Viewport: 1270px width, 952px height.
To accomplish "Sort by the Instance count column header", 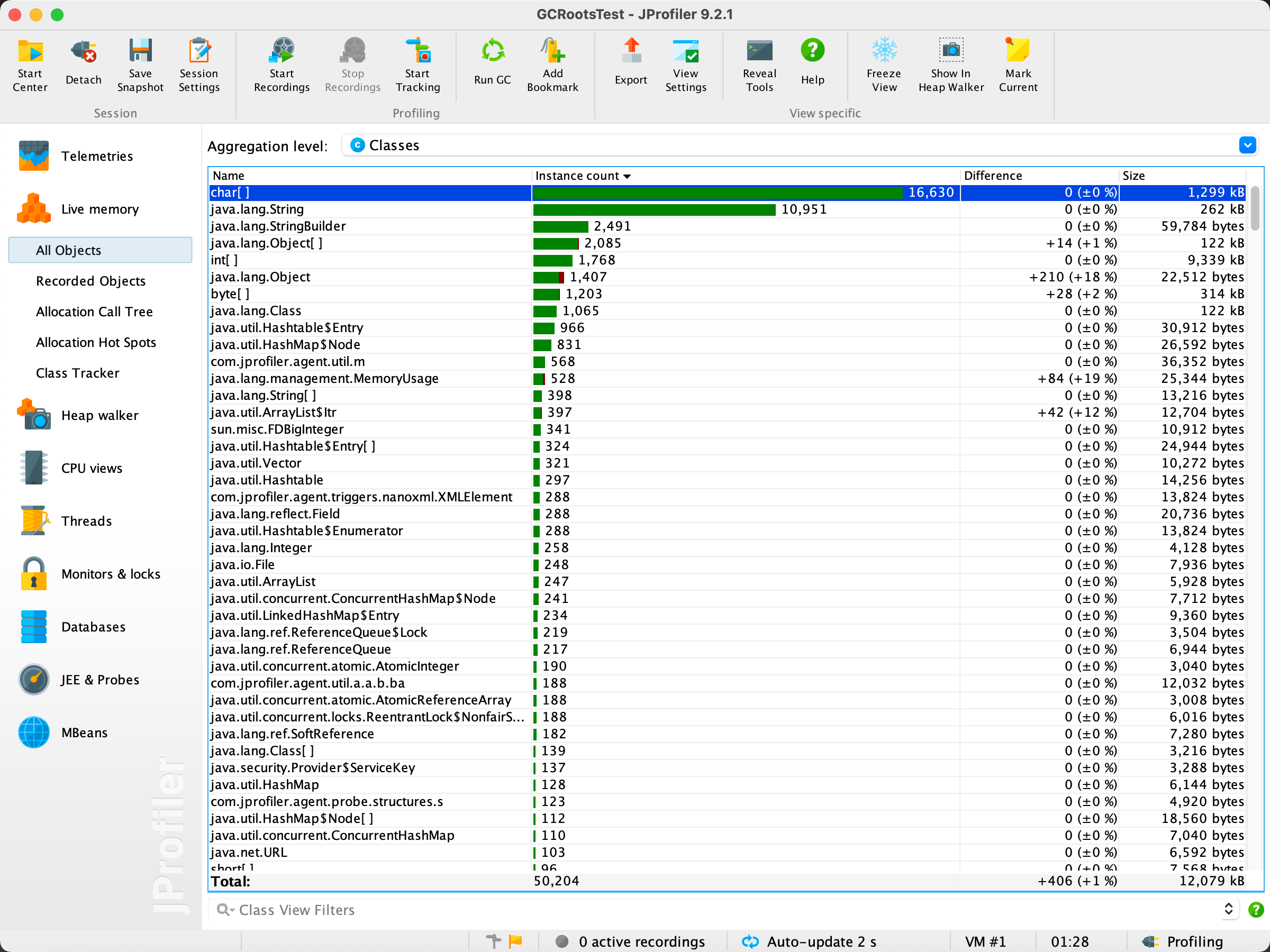I will tap(746, 176).
